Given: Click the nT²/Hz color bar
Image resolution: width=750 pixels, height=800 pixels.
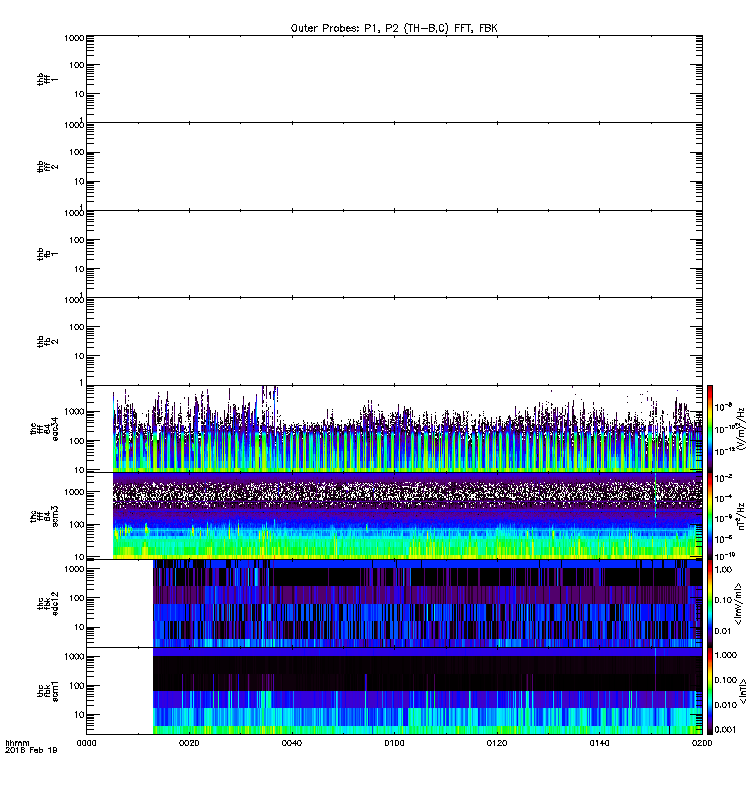Looking at the screenshot, I should (710, 515).
